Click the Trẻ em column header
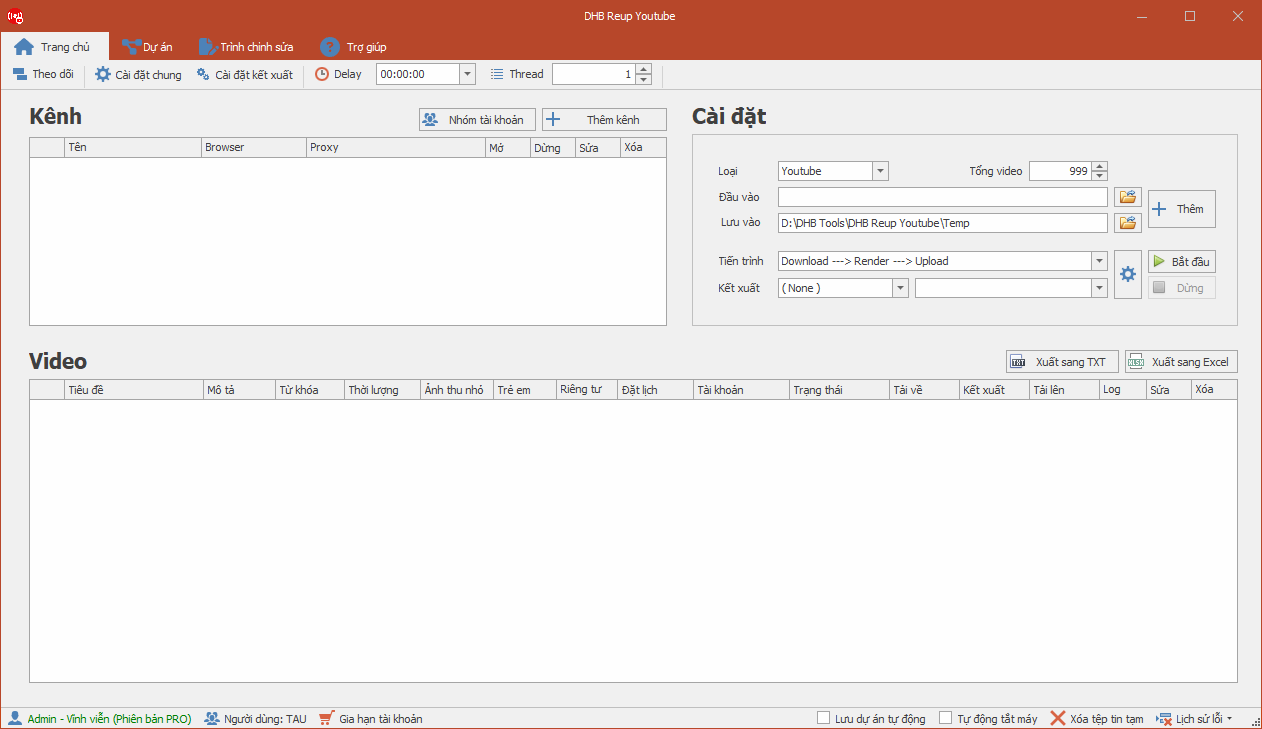Image resolution: width=1262 pixels, height=729 pixels. click(x=525, y=390)
